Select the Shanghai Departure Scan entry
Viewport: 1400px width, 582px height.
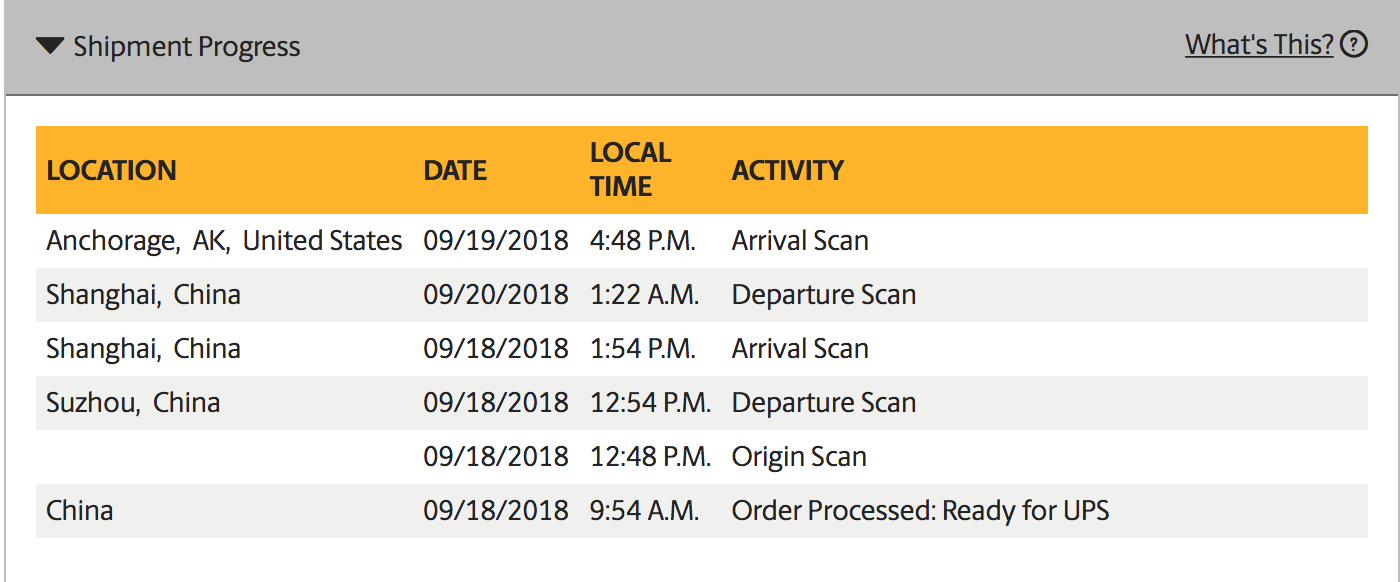coord(824,295)
